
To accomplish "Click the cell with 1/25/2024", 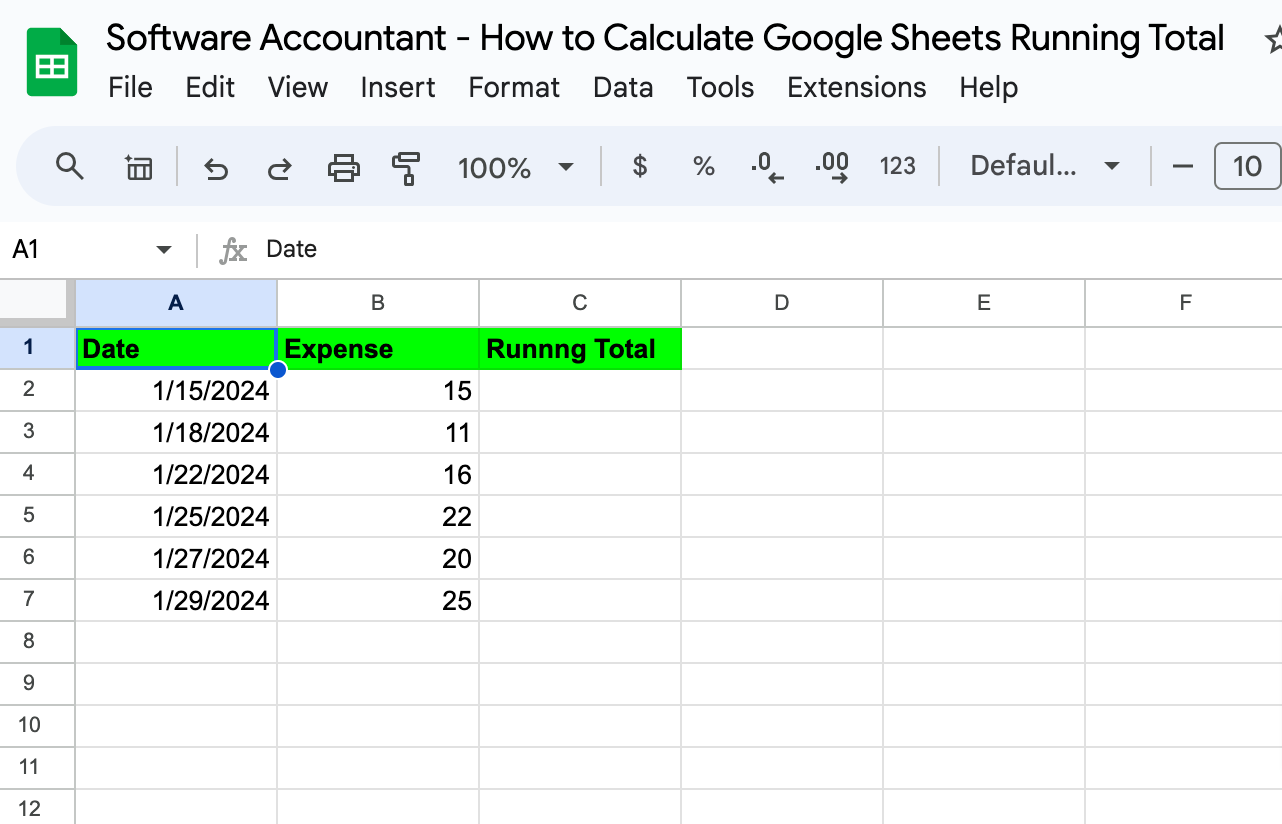I will click(x=176, y=517).
